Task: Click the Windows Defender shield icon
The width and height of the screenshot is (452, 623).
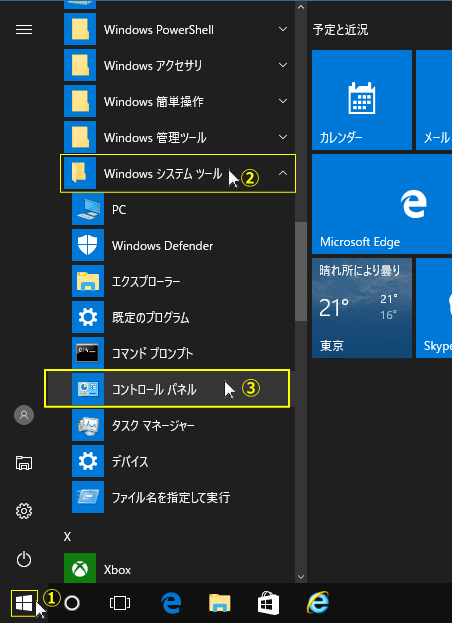Action: pyautogui.click(x=88, y=245)
